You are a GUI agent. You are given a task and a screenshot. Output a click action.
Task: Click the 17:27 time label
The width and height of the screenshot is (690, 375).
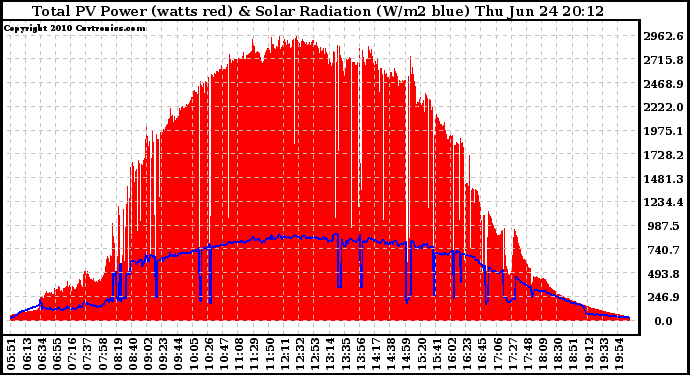point(514,354)
